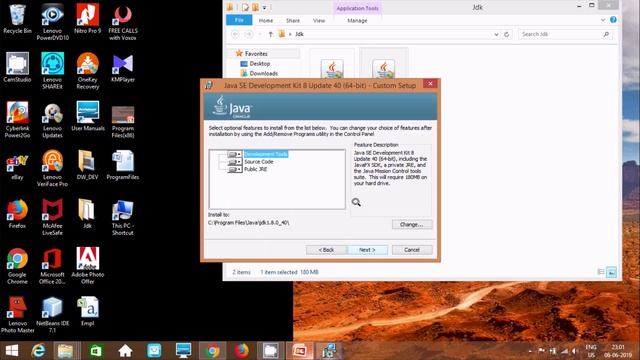
Task: Click the New Folder quick access icon
Action: (255, 7)
